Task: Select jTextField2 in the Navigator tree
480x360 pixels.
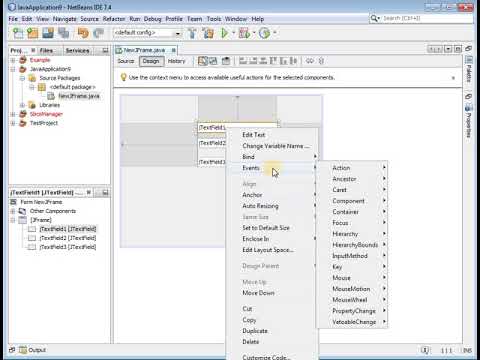Action: point(68,238)
